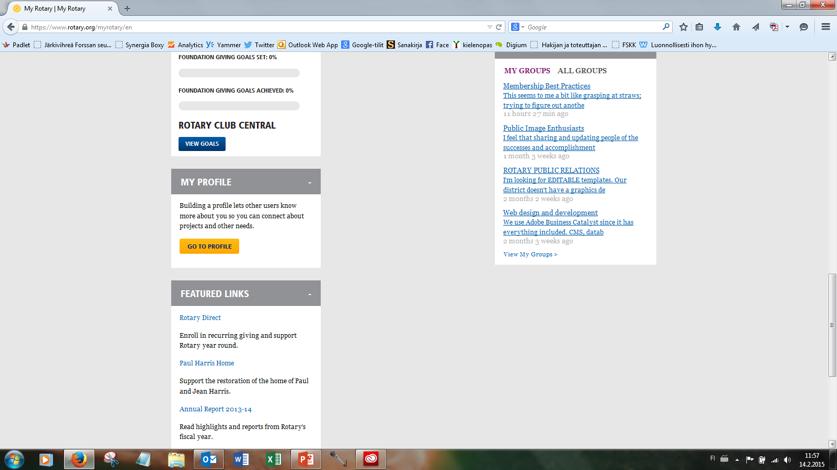This screenshot has width=837, height=470.
Task: Click the address bar URL field
Action: tap(256, 27)
